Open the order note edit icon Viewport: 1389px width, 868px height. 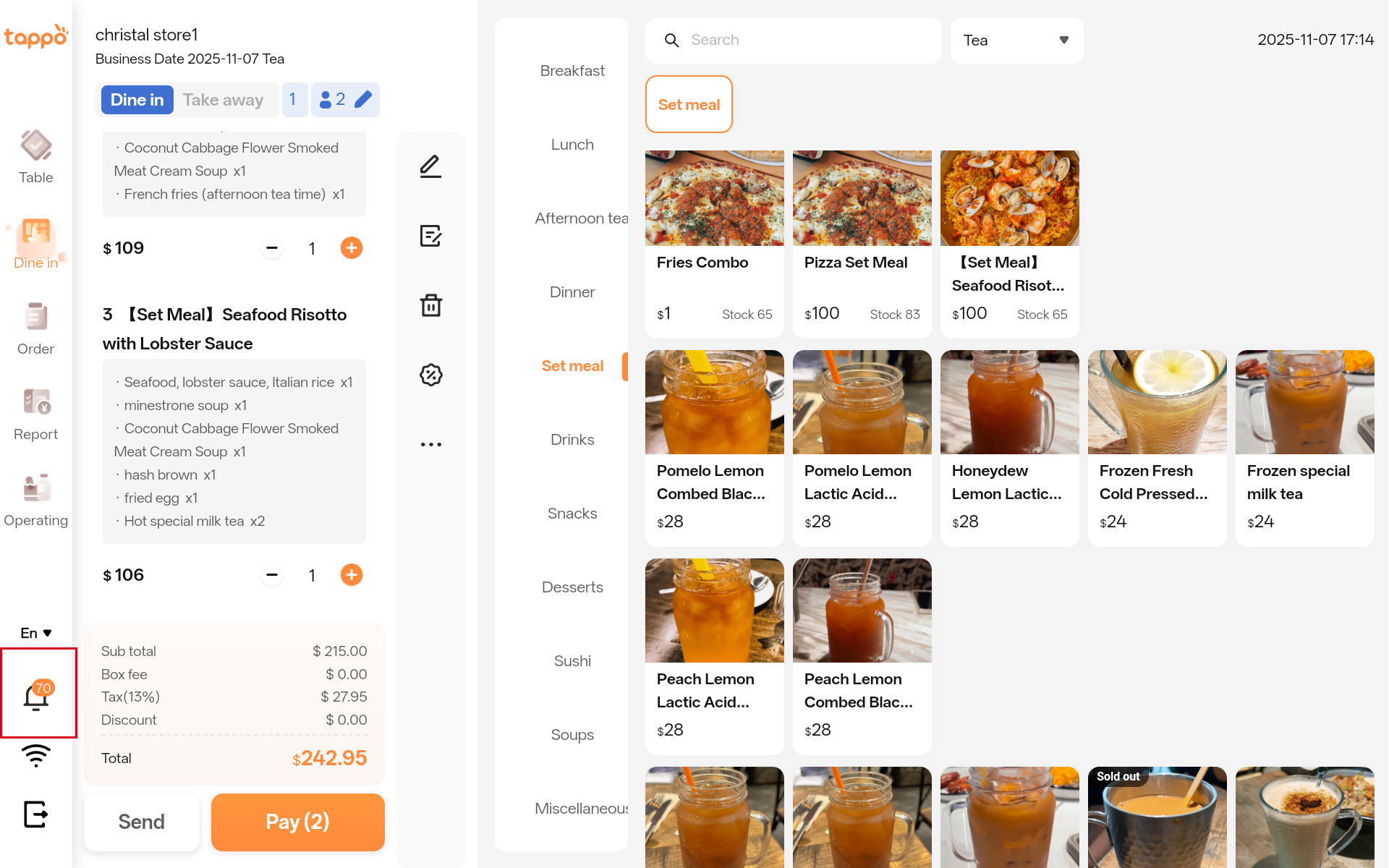(x=431, y=236)
